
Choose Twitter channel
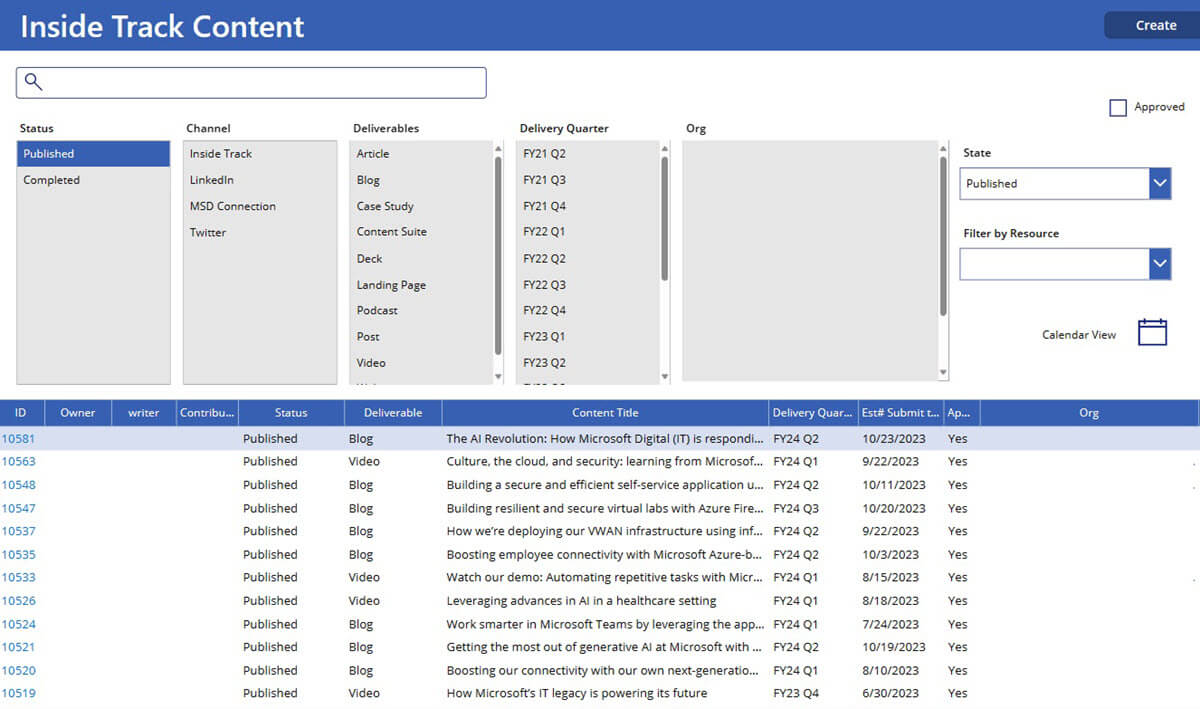click(260, 232)
